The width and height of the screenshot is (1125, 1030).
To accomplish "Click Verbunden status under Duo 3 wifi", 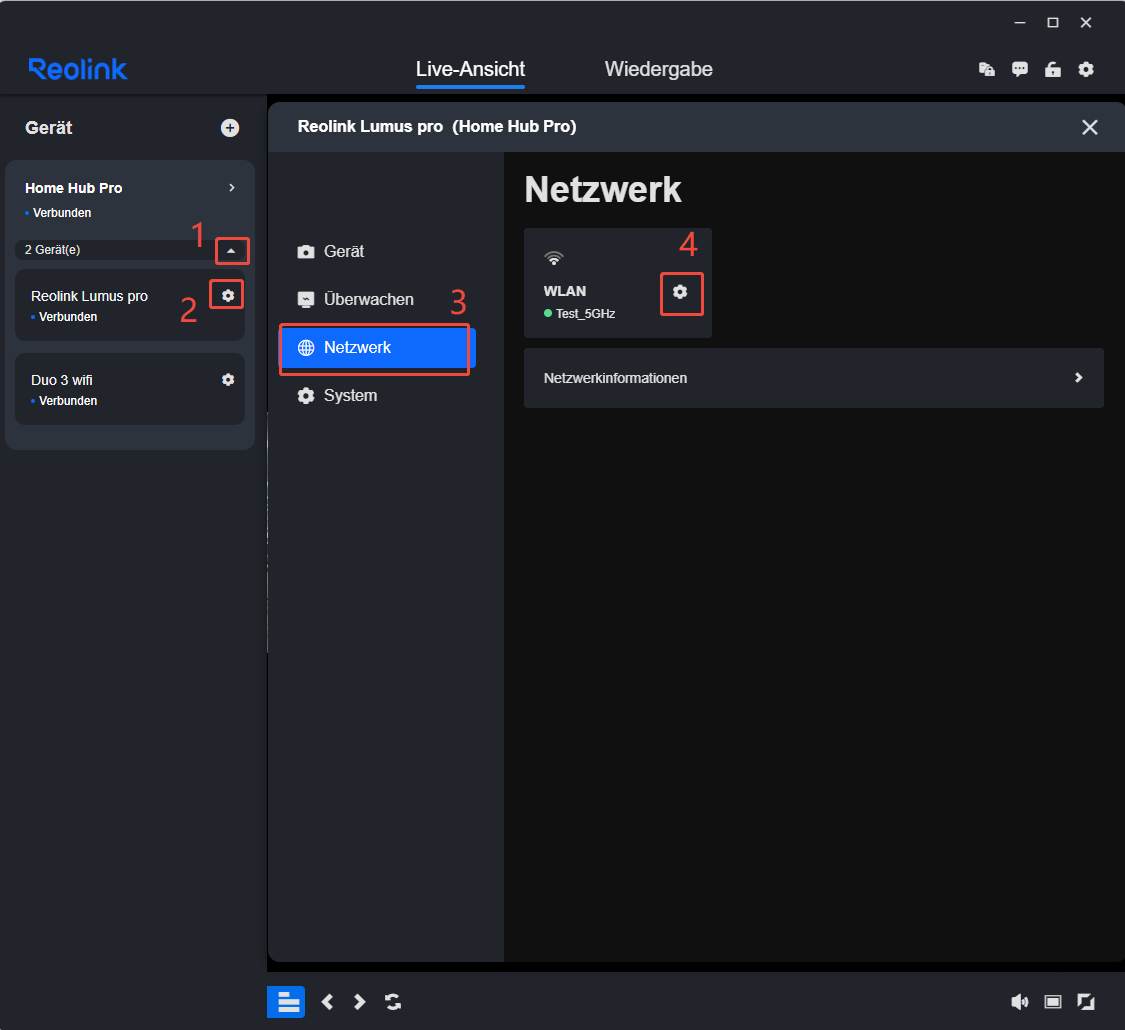I will [x=67, y=401].
